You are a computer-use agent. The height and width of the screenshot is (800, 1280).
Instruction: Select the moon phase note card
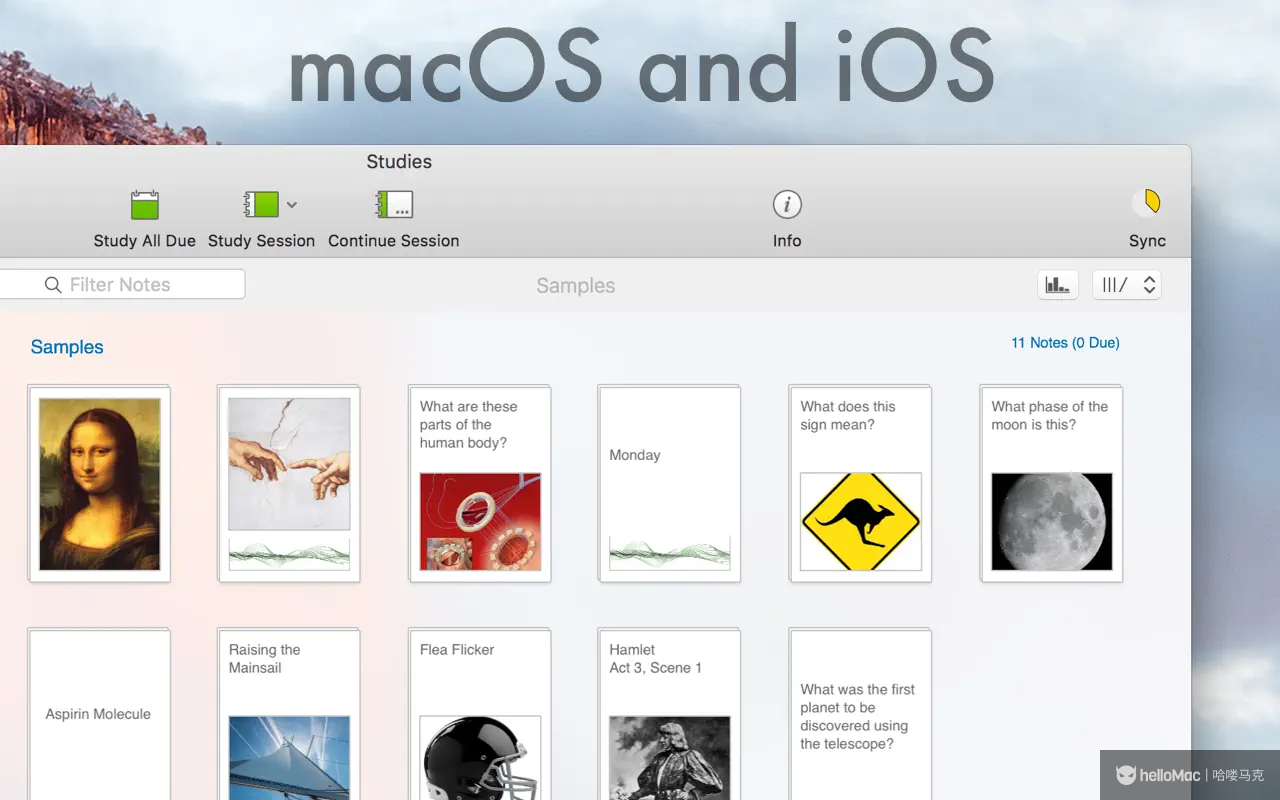pyautogui.click(x=1051, y=484)
